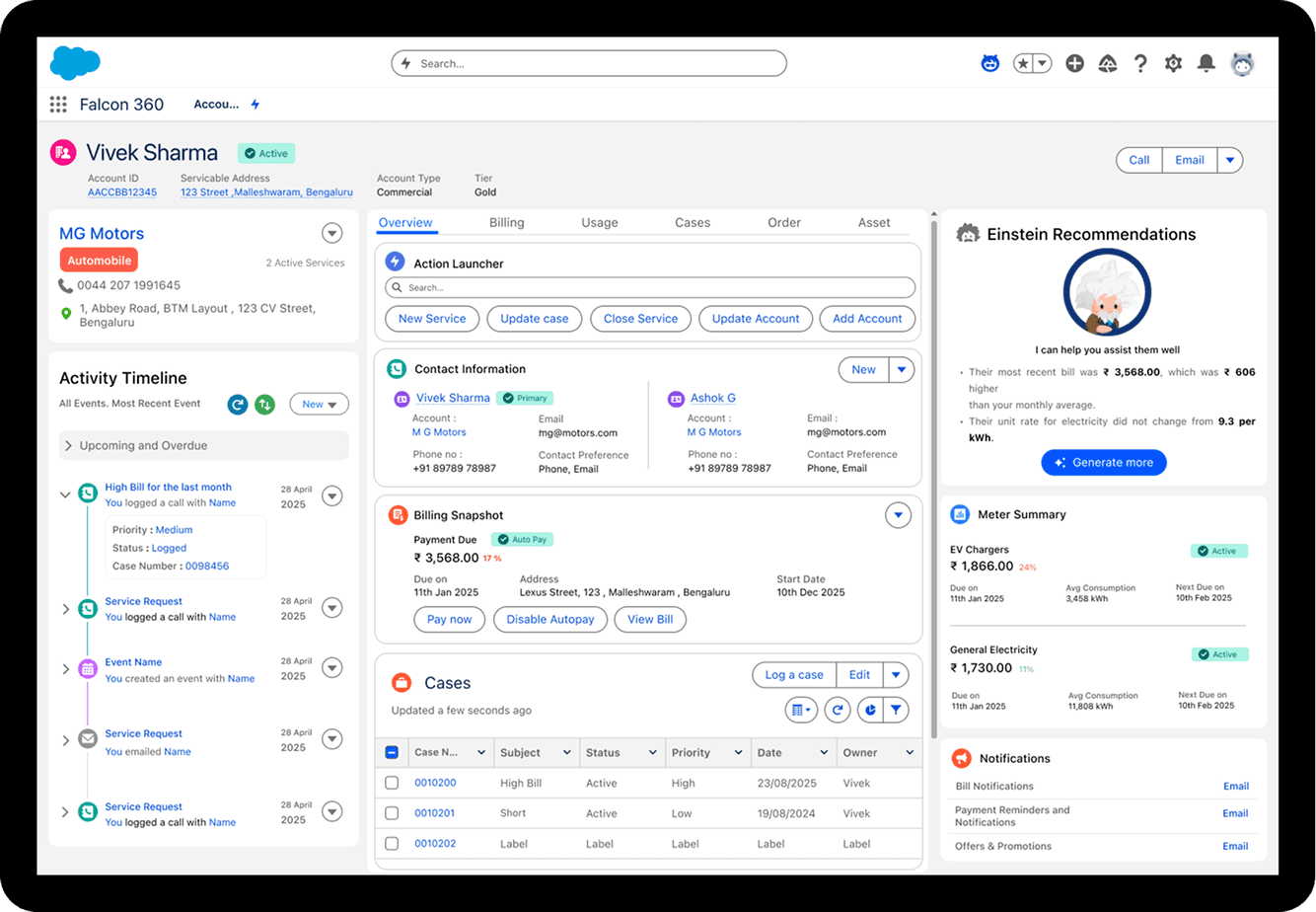Switch to the Cases tab
1316x912 pixels.
[x=693, y=223]
